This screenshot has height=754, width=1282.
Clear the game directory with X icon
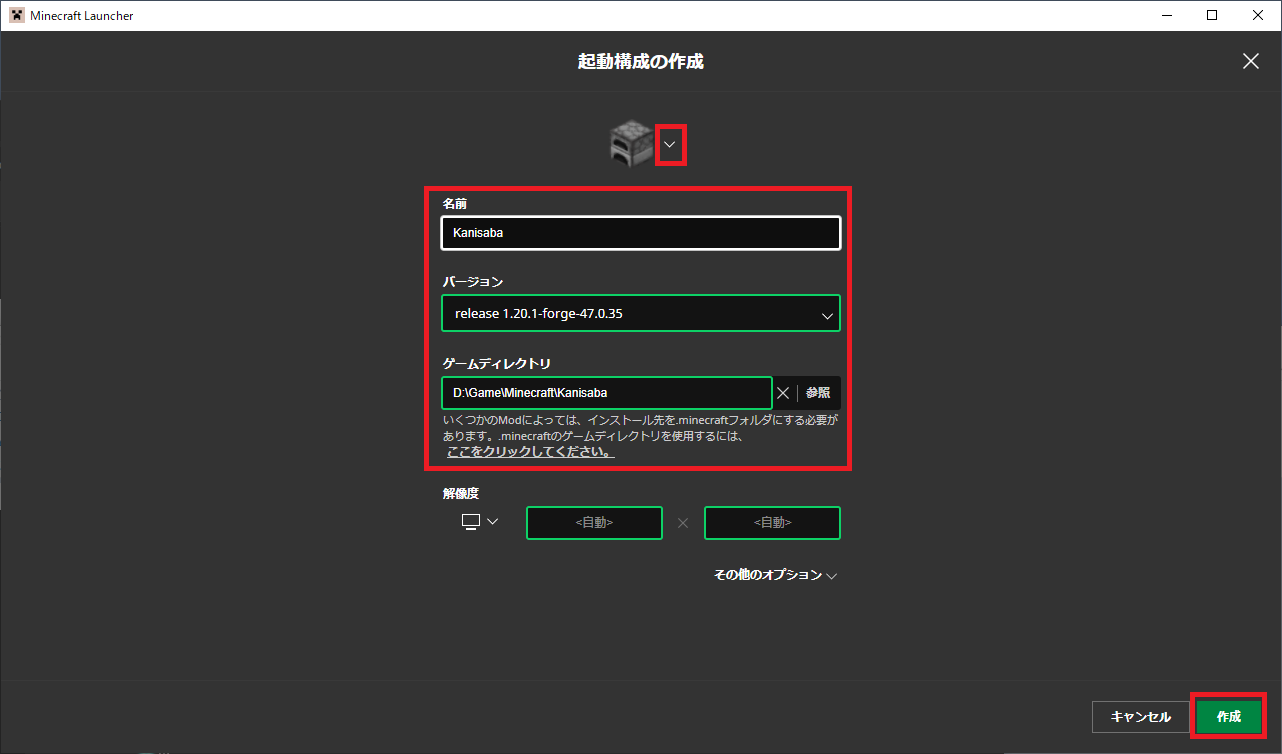783,393
